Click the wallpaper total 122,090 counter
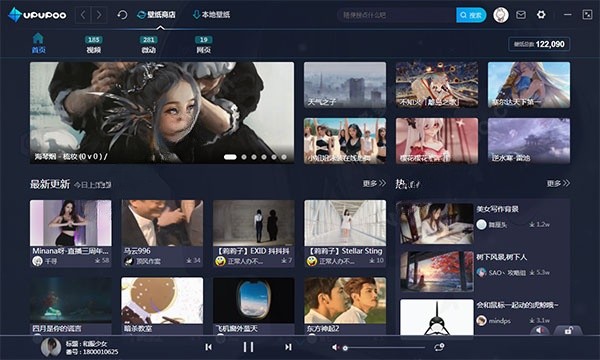The width and height of the screenshot is (600, 360). [539, 44]
